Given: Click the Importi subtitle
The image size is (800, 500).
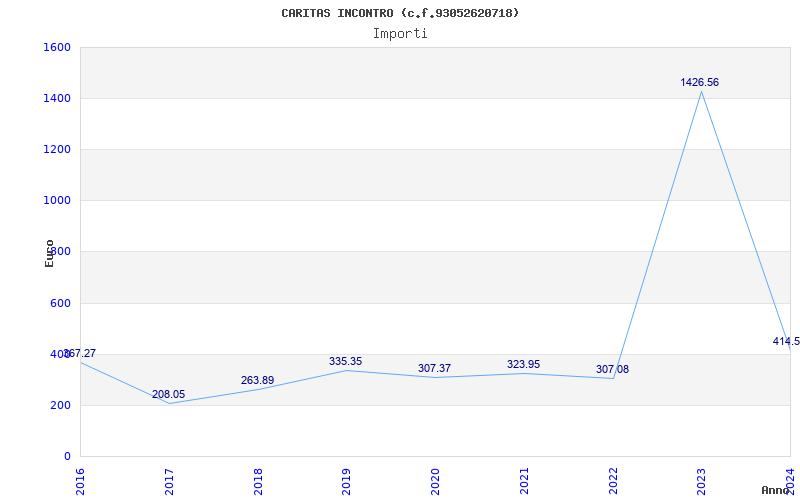Looking at the screenshot, I should point(400,34).
